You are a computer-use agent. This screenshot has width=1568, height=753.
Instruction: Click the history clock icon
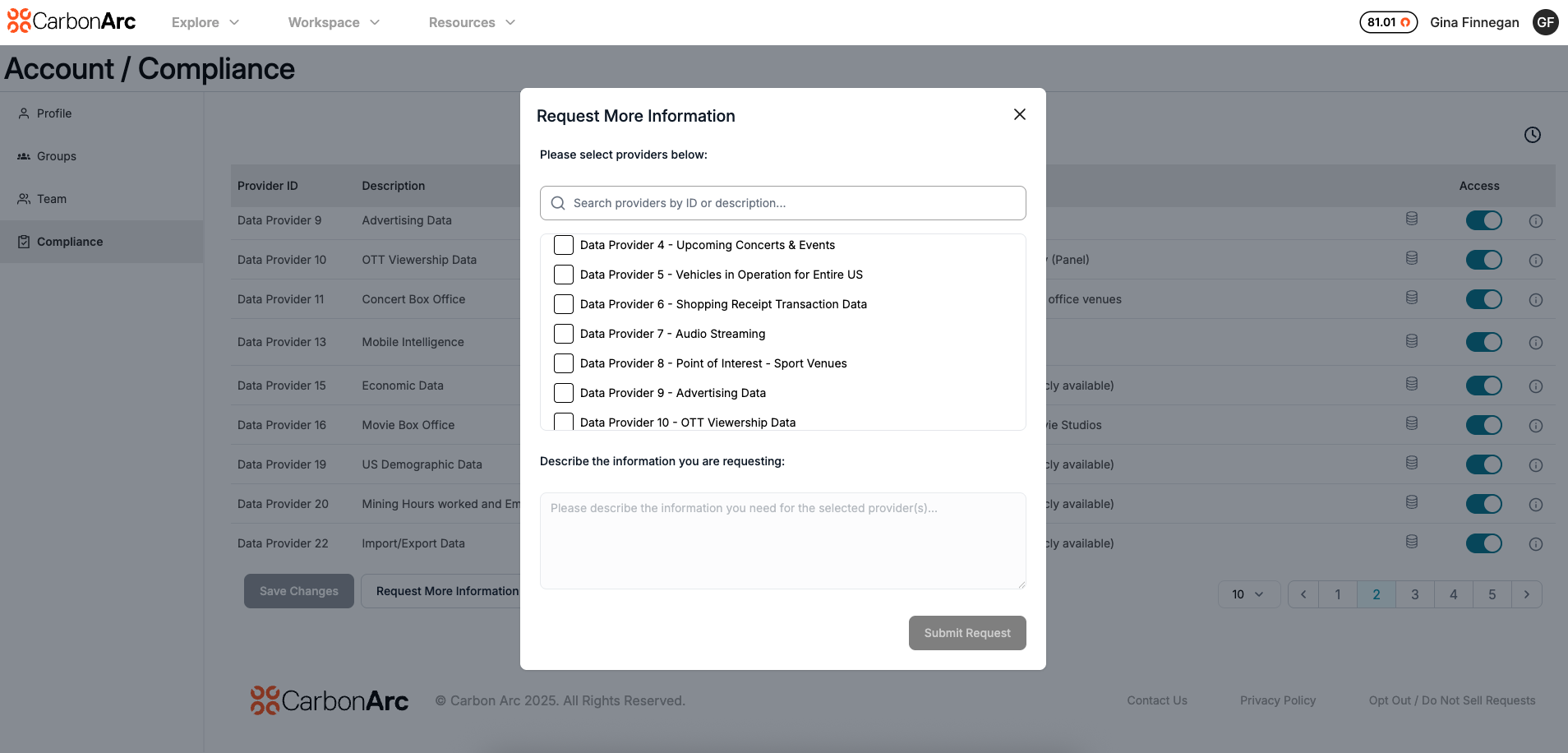pos(1532,135)
